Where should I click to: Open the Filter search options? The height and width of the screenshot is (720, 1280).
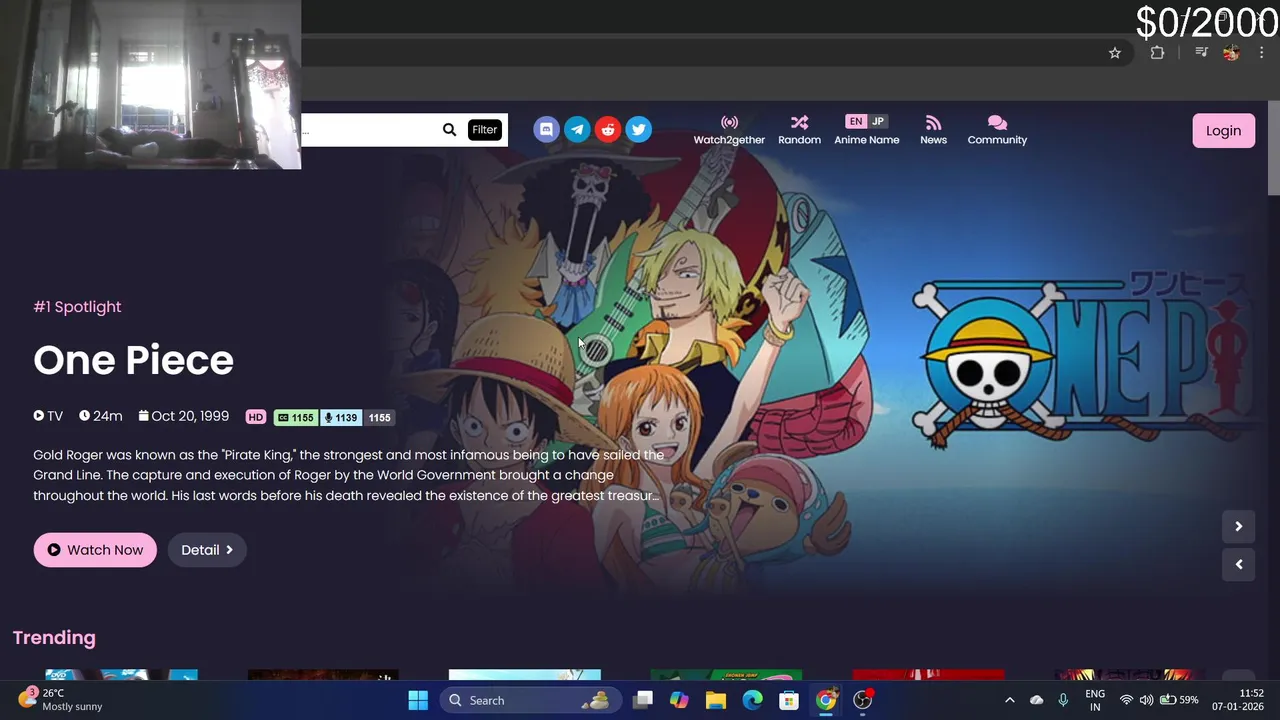[x=484, y=130]
